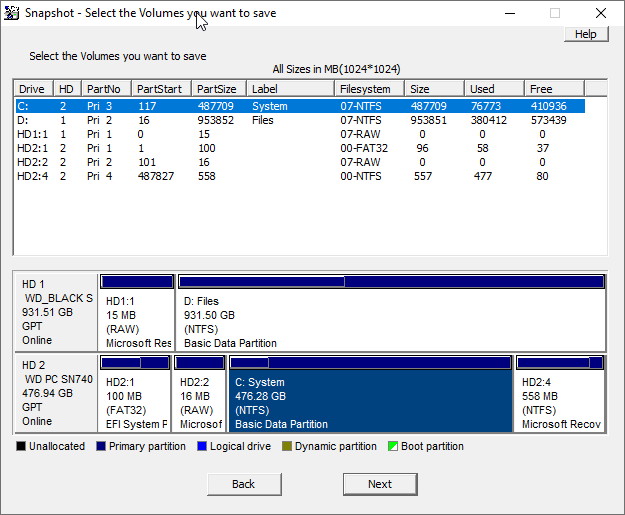Click the PartNo column header
The height and width of the screenshot is (515, 625).
click(x=106, y=88)
